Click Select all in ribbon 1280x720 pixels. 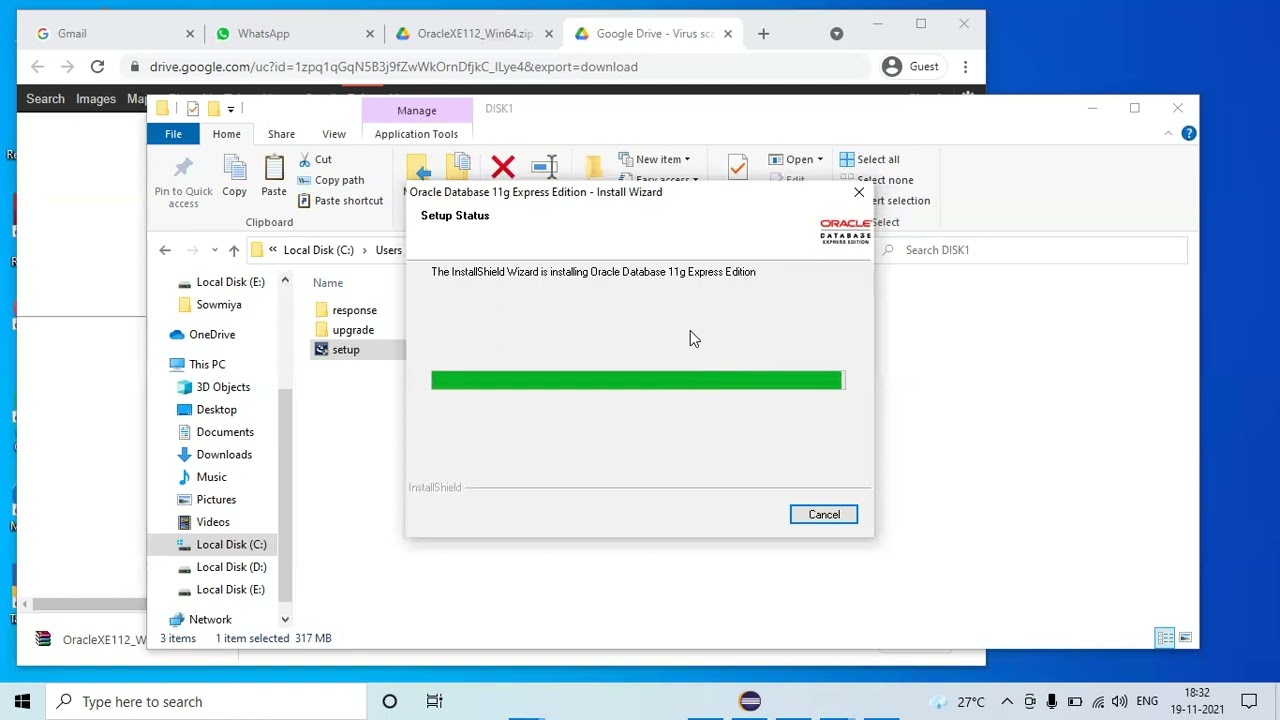(x=869, y=159)
